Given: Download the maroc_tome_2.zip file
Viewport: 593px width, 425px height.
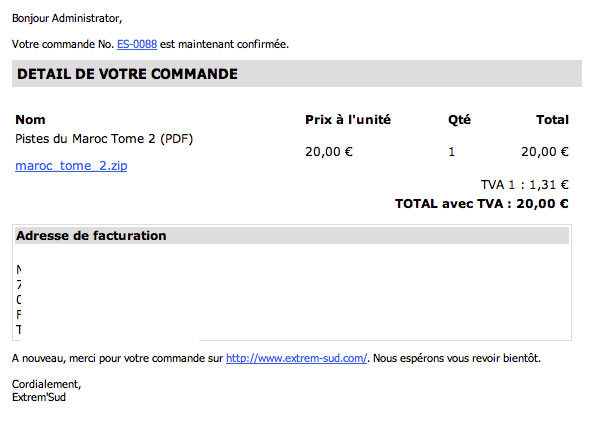Looking at the screenshot, I should 71,166.
